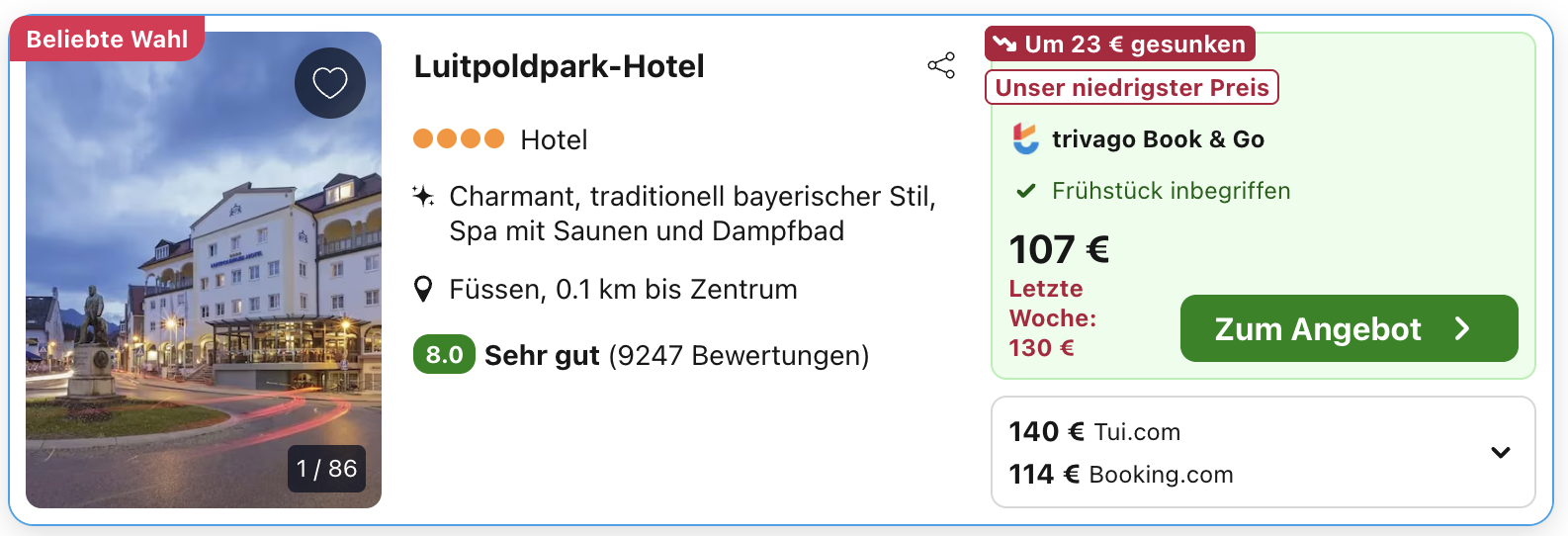The image size is (1568, 536).
Task: Open the 9247 Bewertungen reviews text
Action: pyautogui.click(x=739, y=355)
